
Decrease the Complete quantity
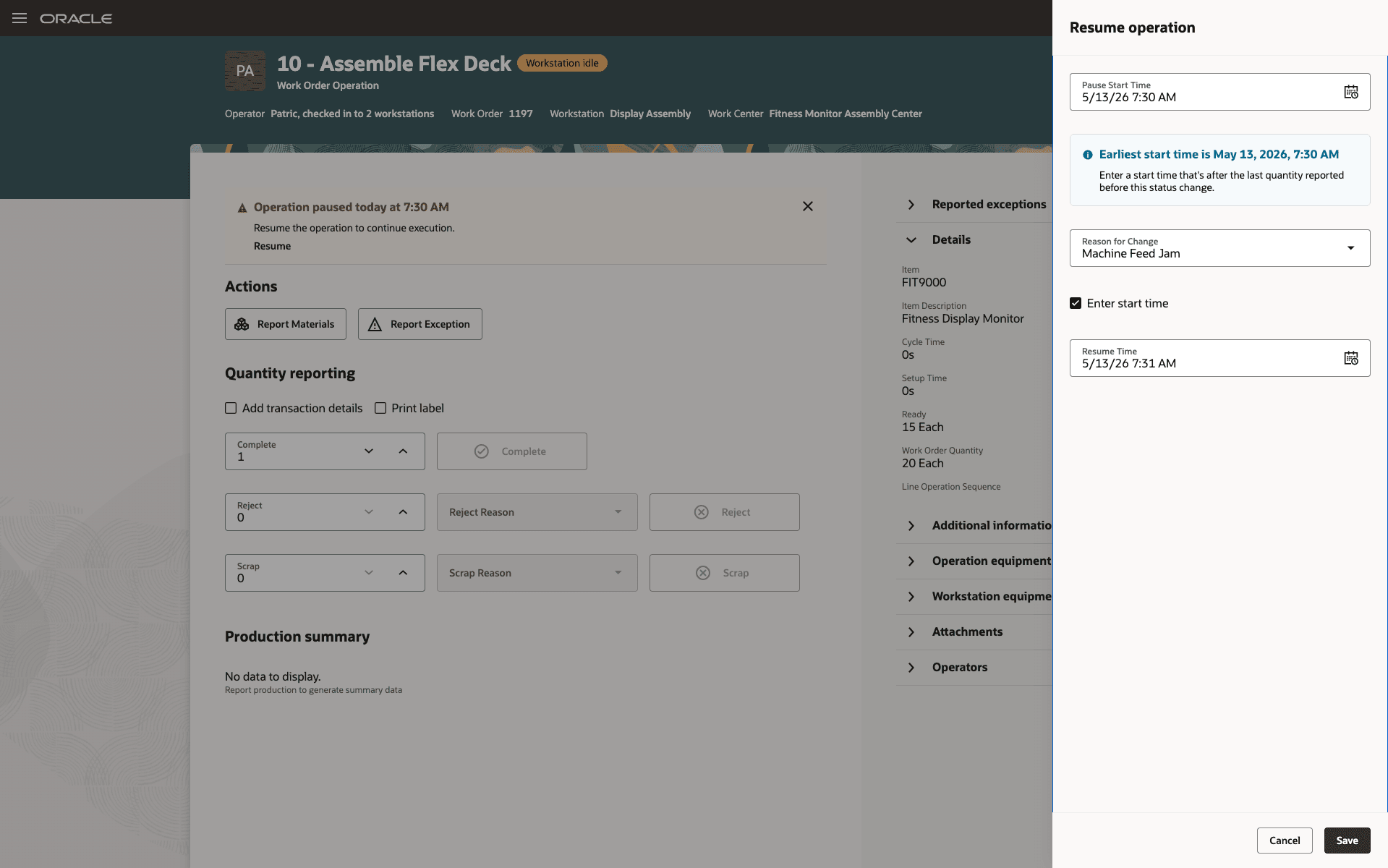[x=369, y=451]
